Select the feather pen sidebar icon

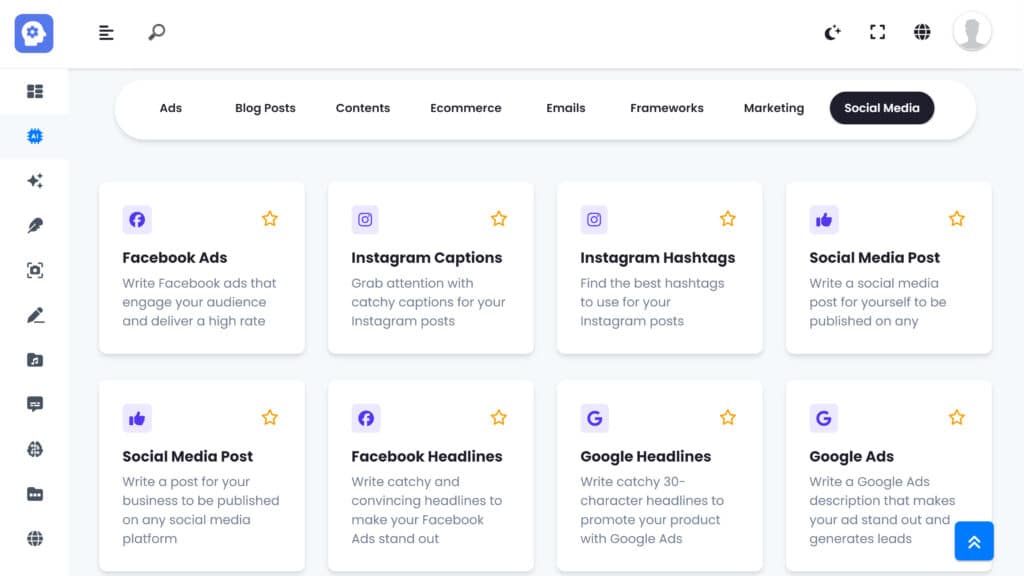35,226
